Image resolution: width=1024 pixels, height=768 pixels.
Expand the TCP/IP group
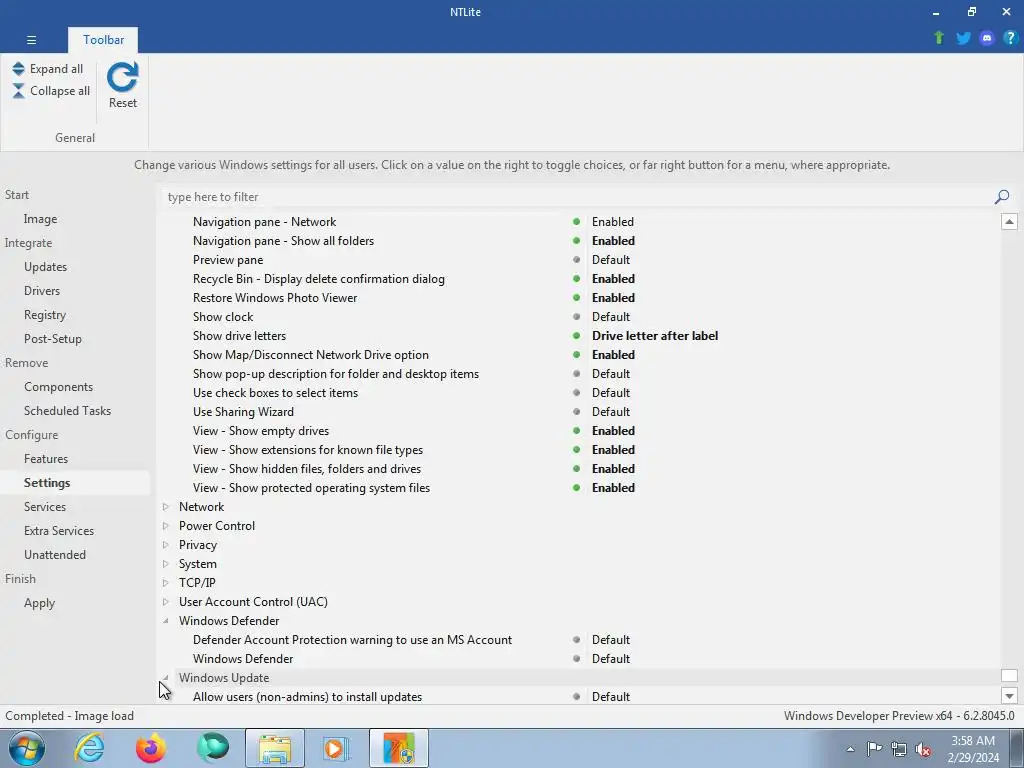(166, 583)
